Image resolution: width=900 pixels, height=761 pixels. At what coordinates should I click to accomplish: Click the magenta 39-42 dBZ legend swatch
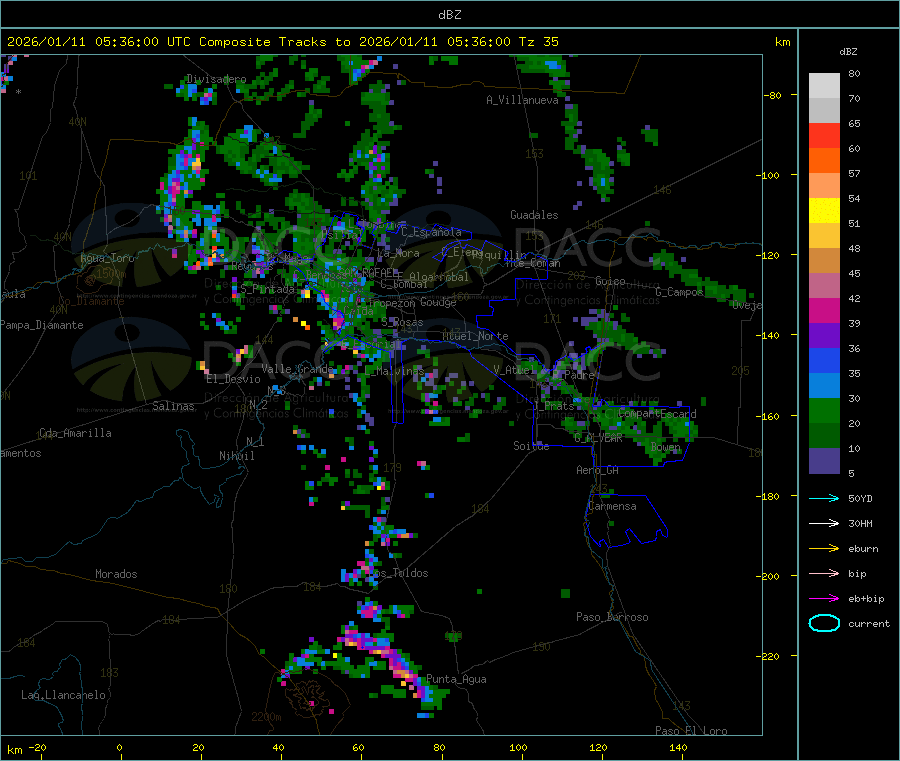coord(824,310)
